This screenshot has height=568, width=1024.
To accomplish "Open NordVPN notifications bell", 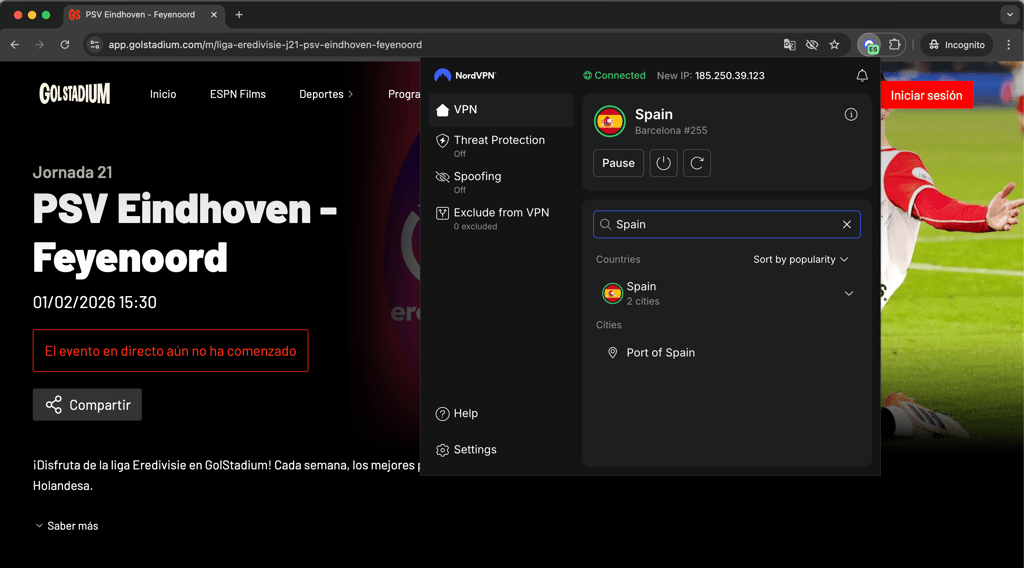I will coord(862,76).
